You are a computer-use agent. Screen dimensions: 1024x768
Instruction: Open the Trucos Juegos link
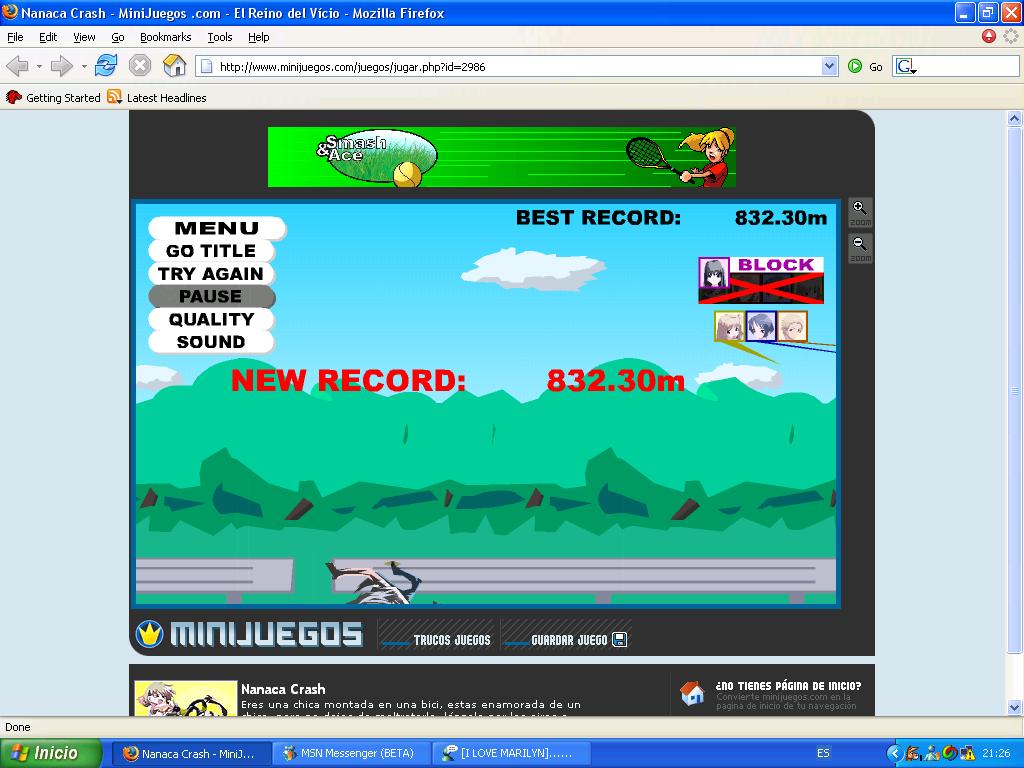(x=451, y=640)
